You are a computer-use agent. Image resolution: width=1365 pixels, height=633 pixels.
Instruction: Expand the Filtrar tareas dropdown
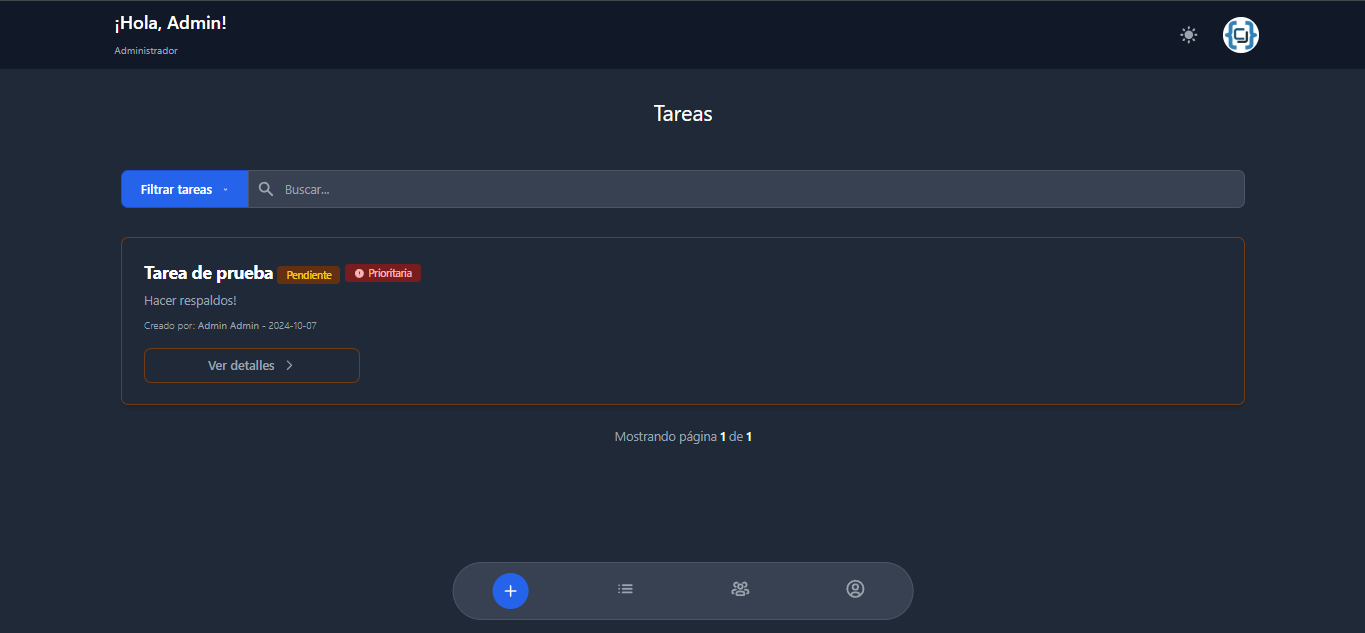185,189
